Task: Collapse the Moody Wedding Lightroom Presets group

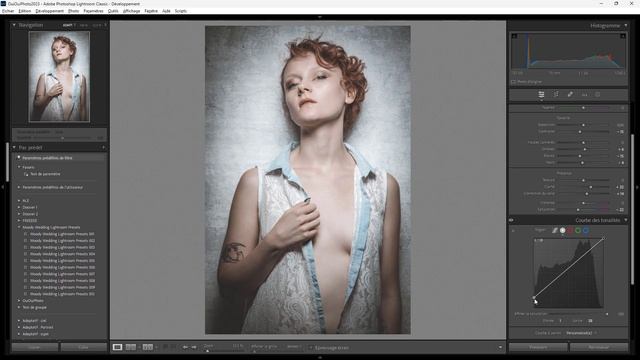Action: 19,227
